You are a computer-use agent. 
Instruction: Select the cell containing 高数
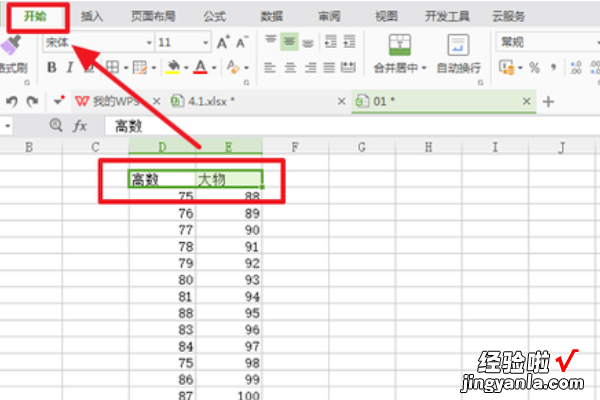162,180
